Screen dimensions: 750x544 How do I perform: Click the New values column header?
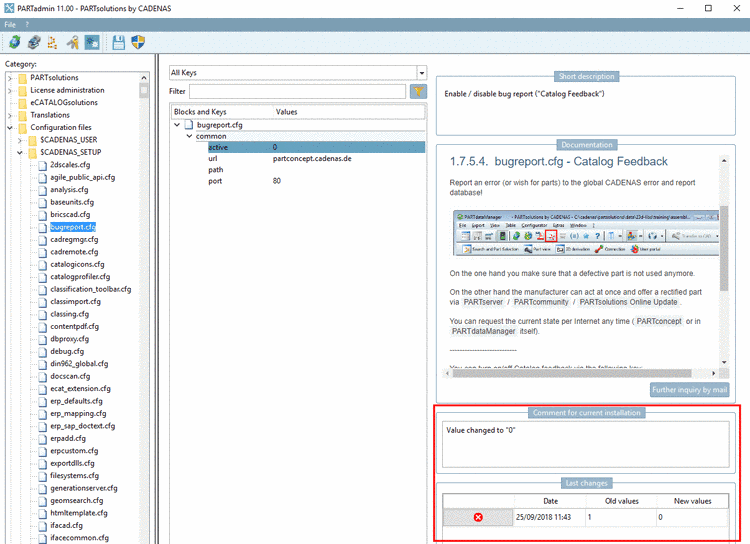coord(693,501)
